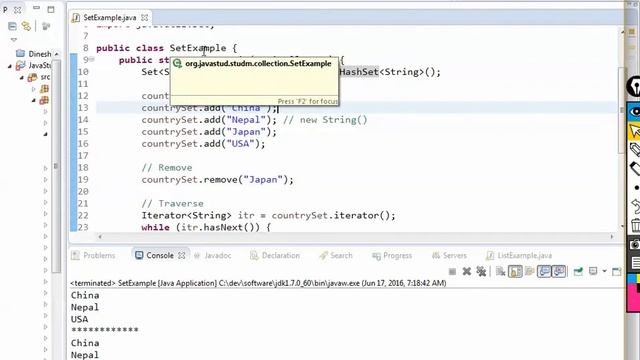The image size is (640, 360).
Task: Click Remove Launch icon in console
Action: [x=467, y=271]
